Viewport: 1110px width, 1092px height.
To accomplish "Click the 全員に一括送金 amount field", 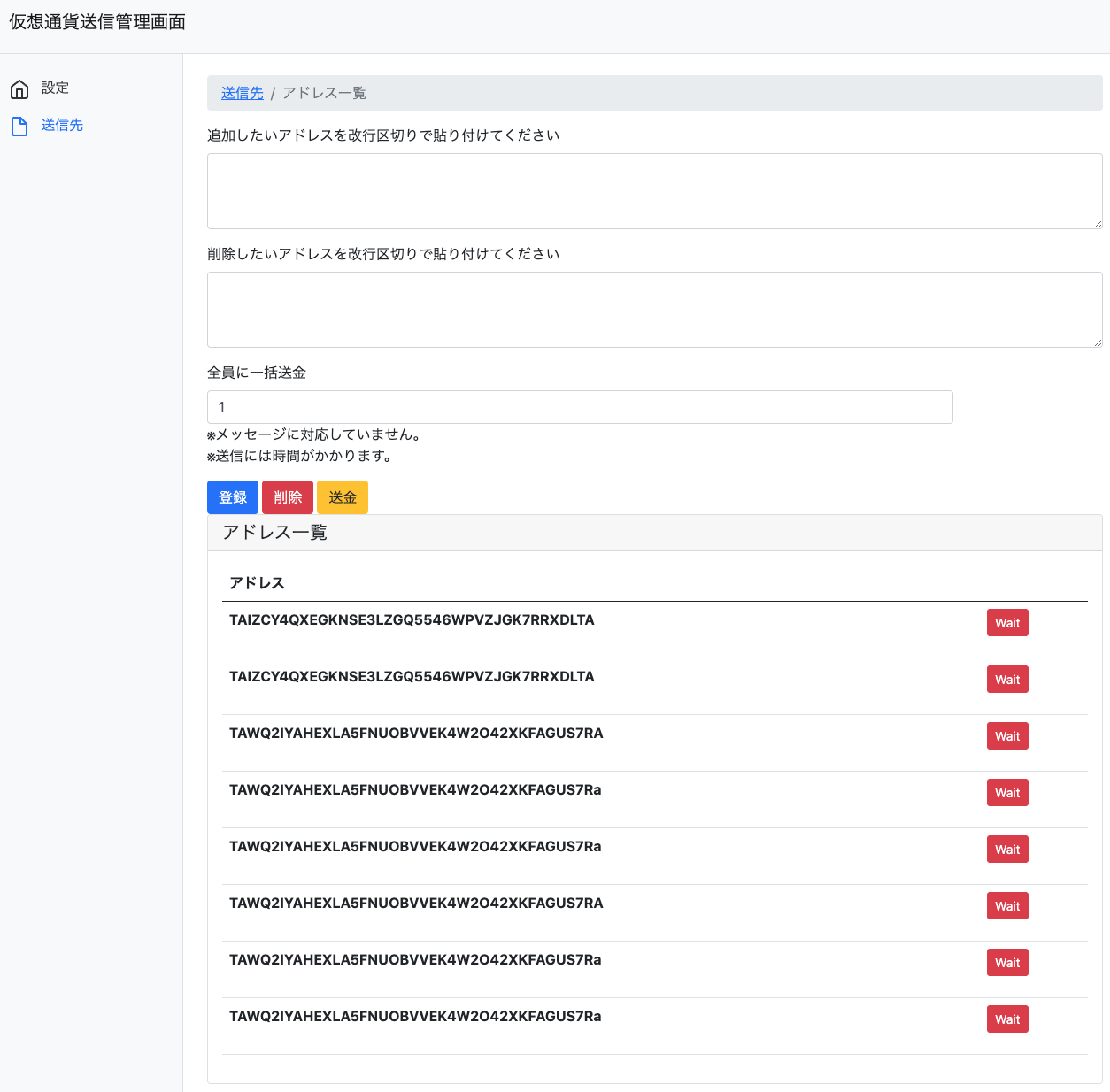I will click(580, 407).
